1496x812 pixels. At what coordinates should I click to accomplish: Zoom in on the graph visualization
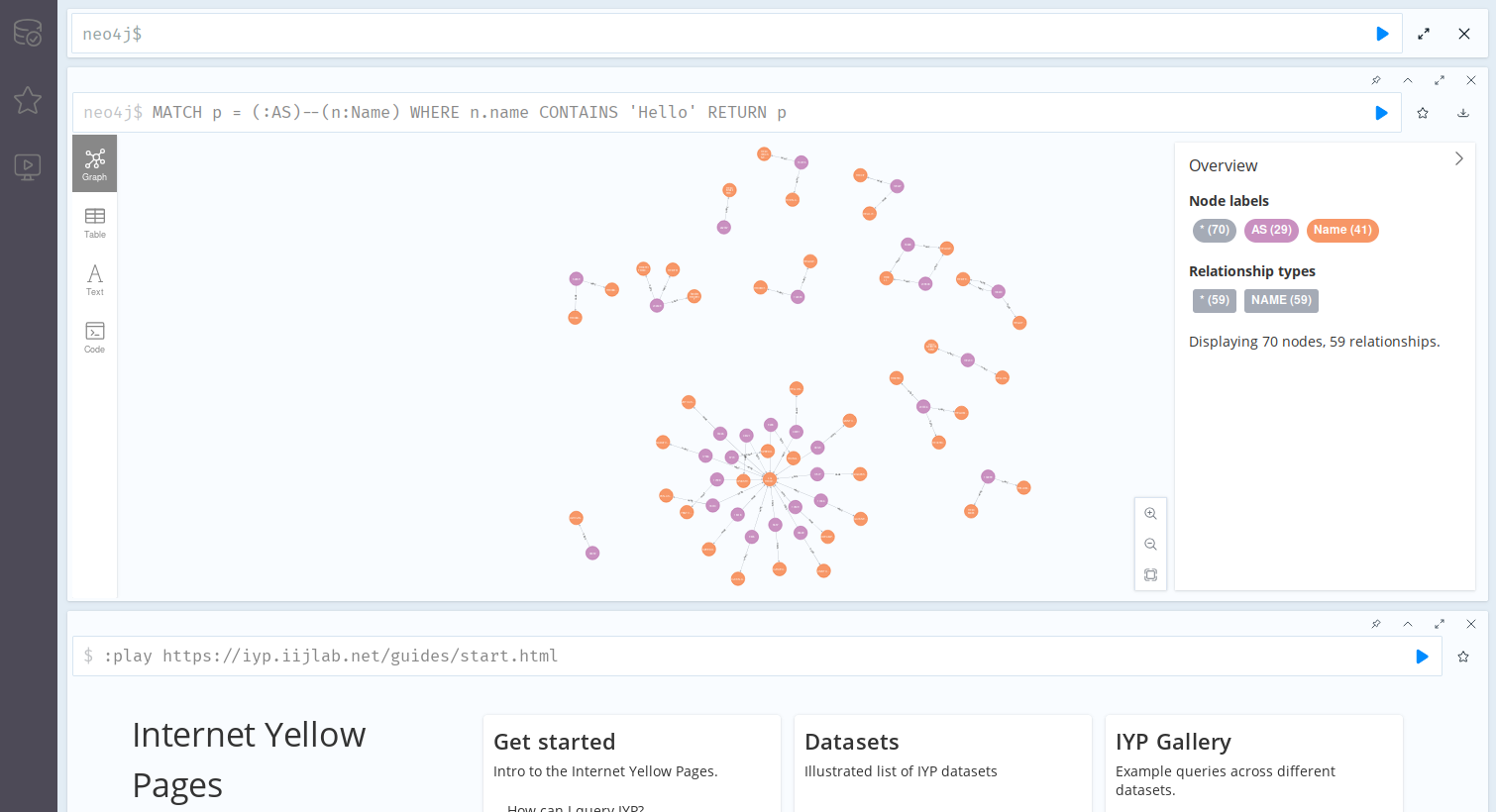(1150, 513)
